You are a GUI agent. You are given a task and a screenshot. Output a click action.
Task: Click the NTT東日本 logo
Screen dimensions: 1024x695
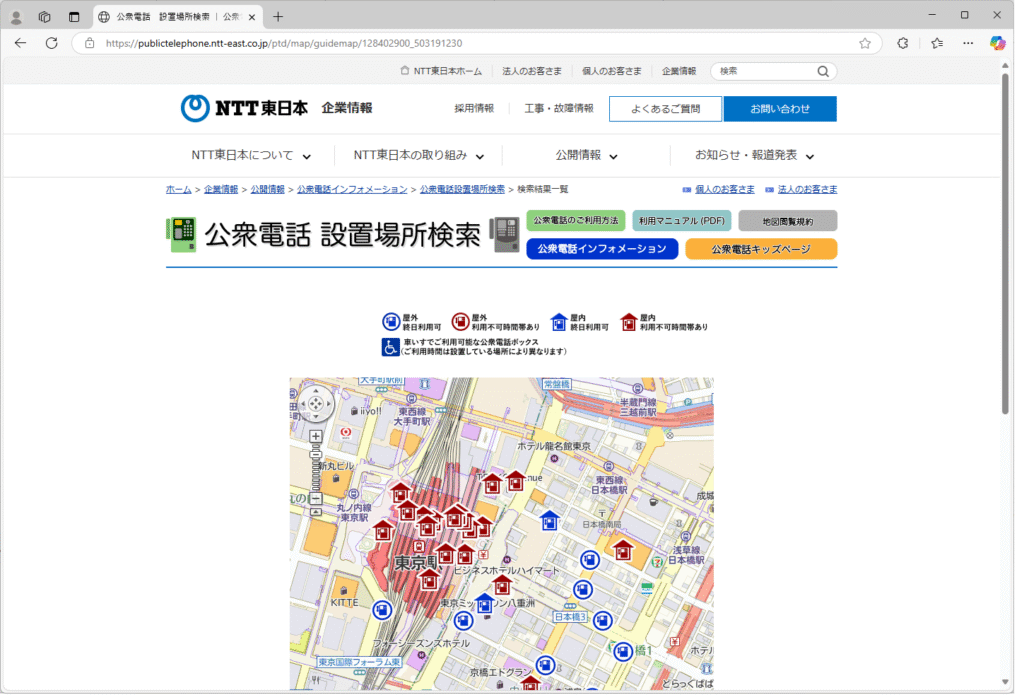[x=244, y=108]
